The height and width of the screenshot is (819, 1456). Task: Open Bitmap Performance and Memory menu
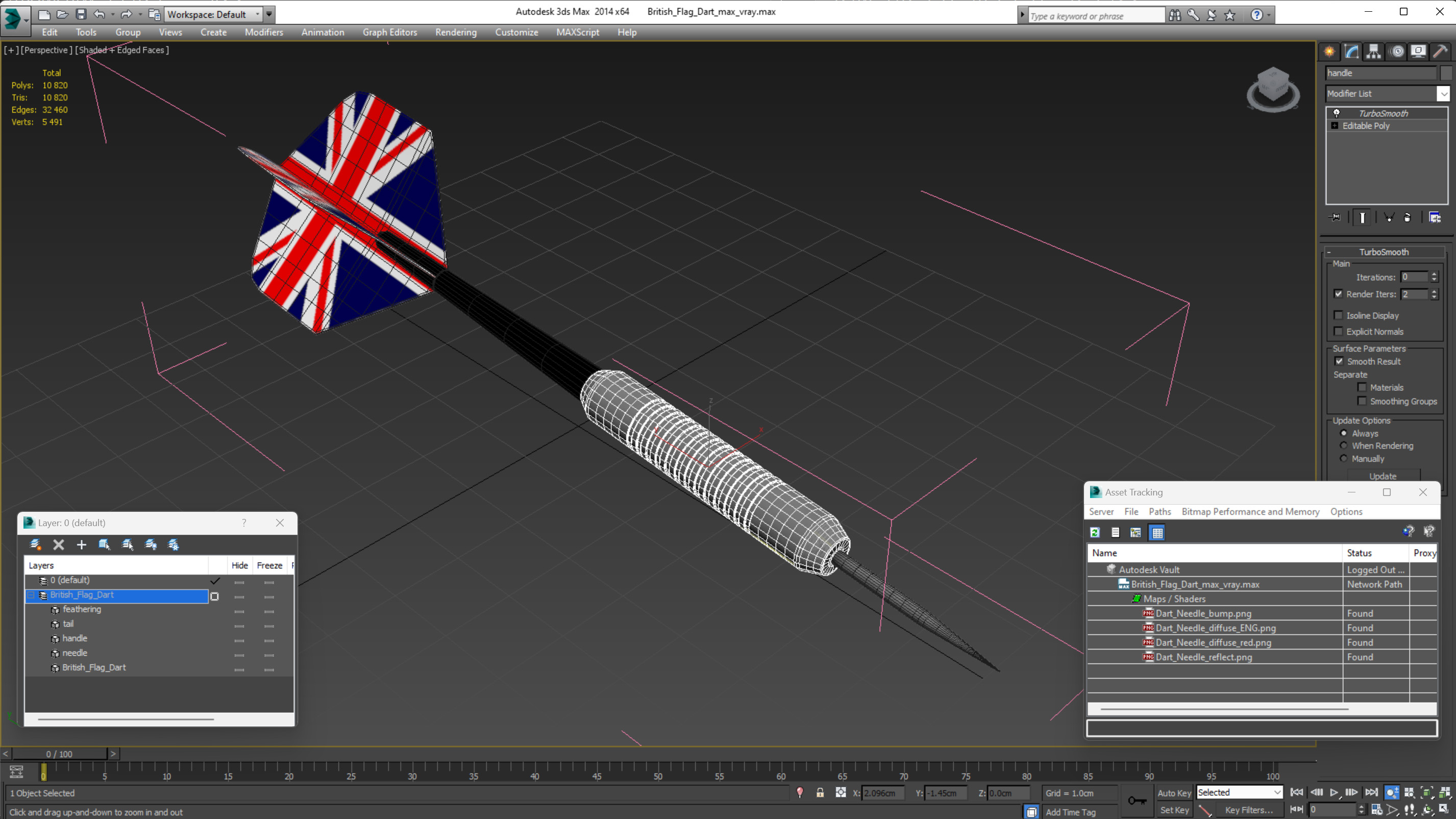(x=1251, y=511)
